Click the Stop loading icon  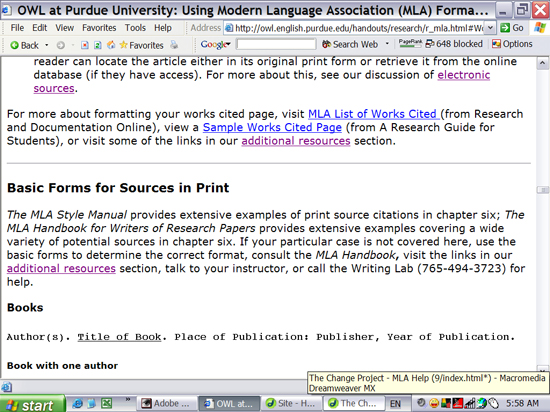(85, 45)
